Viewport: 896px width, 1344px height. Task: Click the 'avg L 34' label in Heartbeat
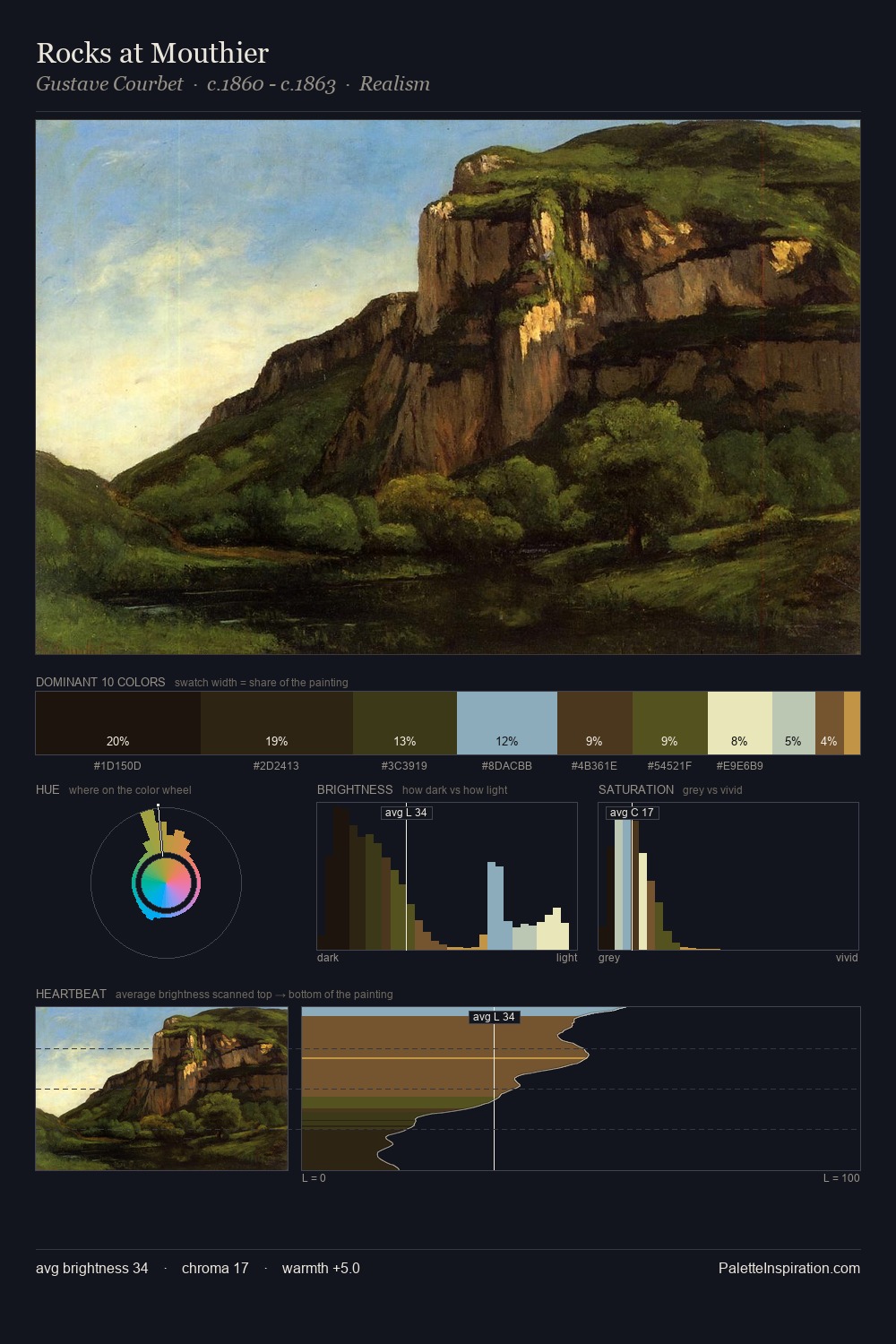pyautogui.click(x=494, y=1017)
